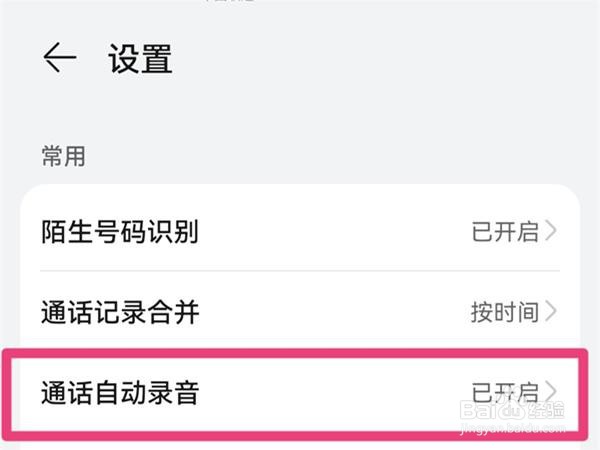Expand chevron next to 陌生号码识别

click(x=551, y=232)
